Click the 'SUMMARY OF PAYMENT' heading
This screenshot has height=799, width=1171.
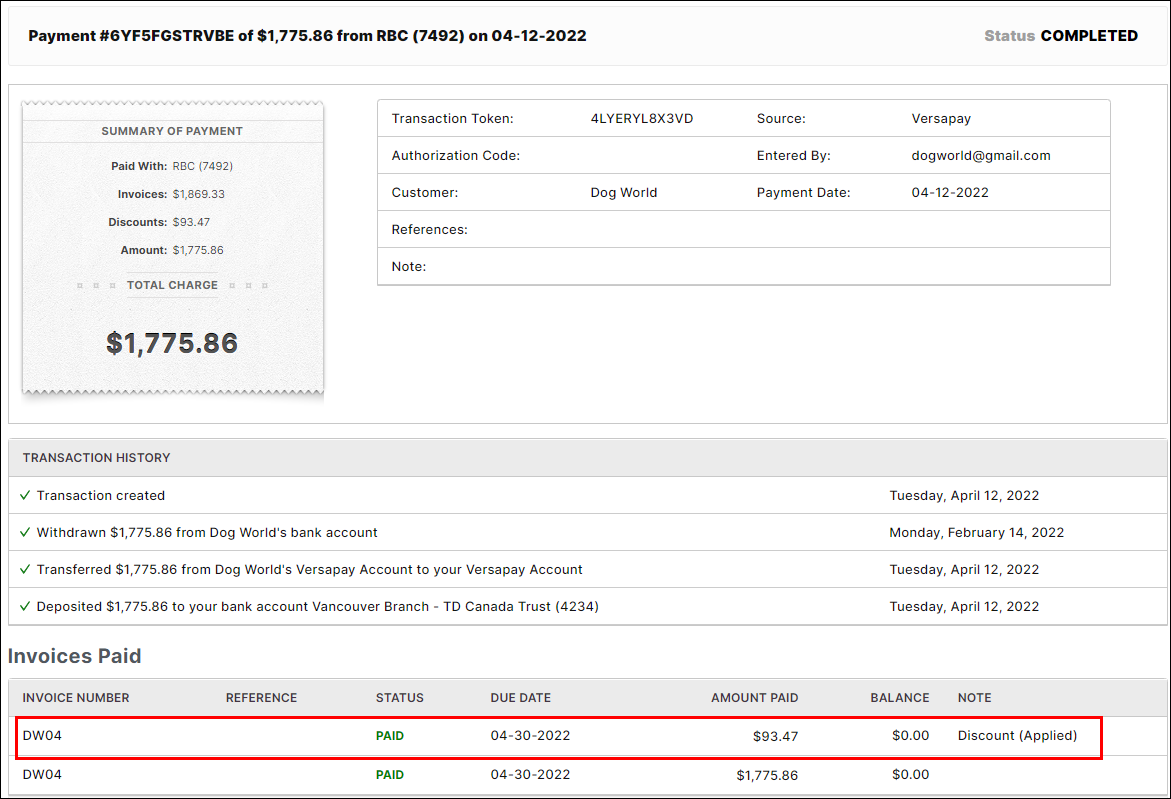point(172,131)
